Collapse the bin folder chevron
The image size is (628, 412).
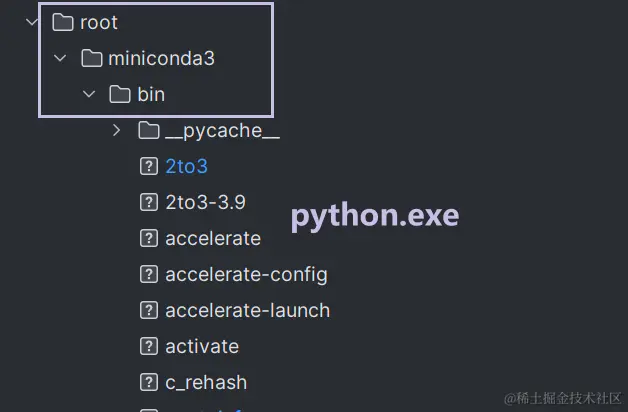click(89, 94)
